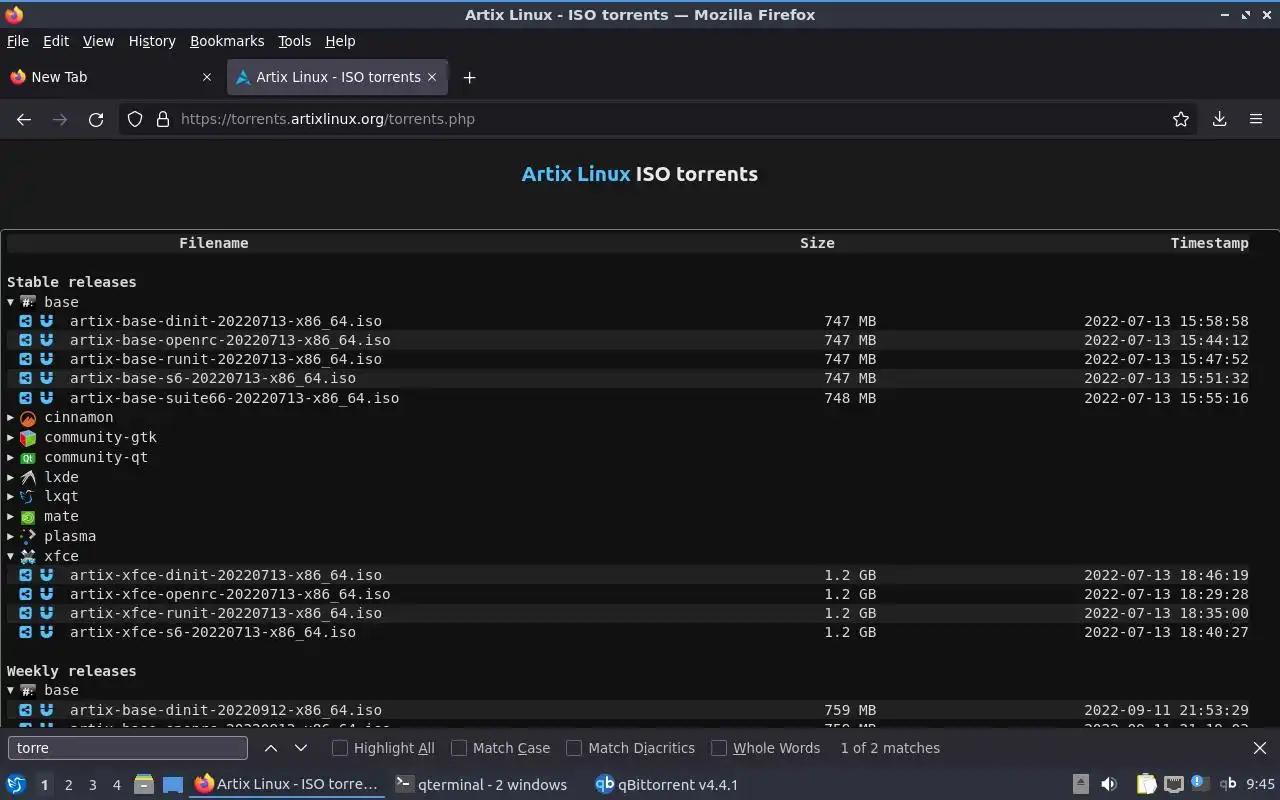
Task: Close the Artix Linux ISO torrents tab
Action: [x=432, y=77]
